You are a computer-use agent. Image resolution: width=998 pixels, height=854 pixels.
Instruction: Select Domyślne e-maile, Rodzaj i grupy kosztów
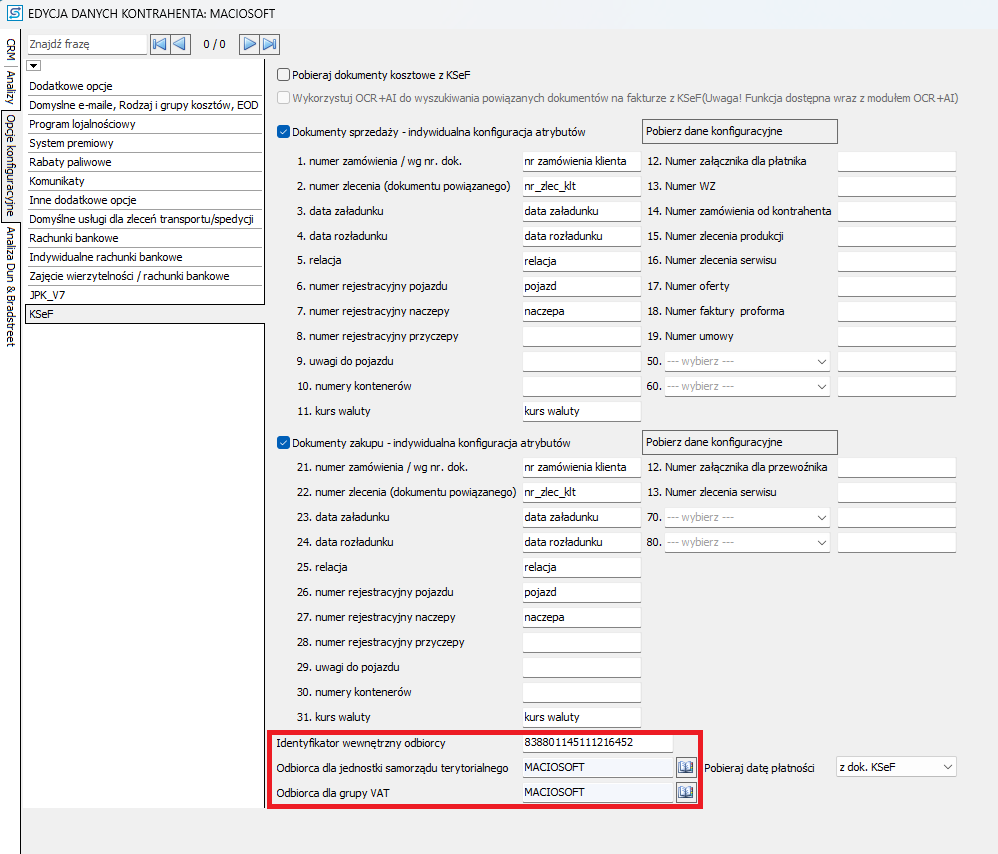click(x=144, y=105)
